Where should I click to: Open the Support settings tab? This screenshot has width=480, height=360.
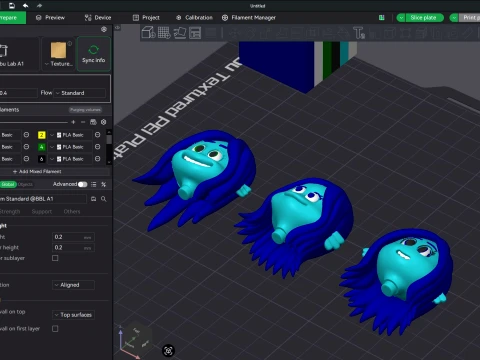[42, 212]
